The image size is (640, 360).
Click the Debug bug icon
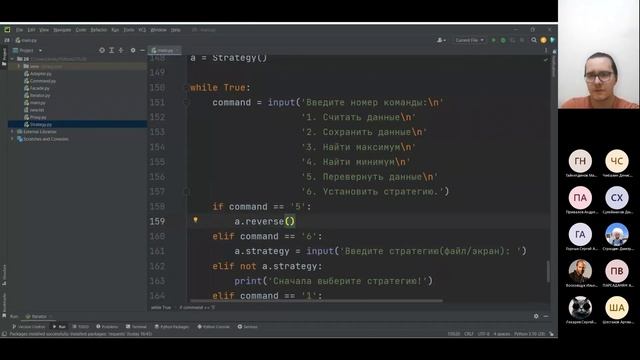pos(503,40)
